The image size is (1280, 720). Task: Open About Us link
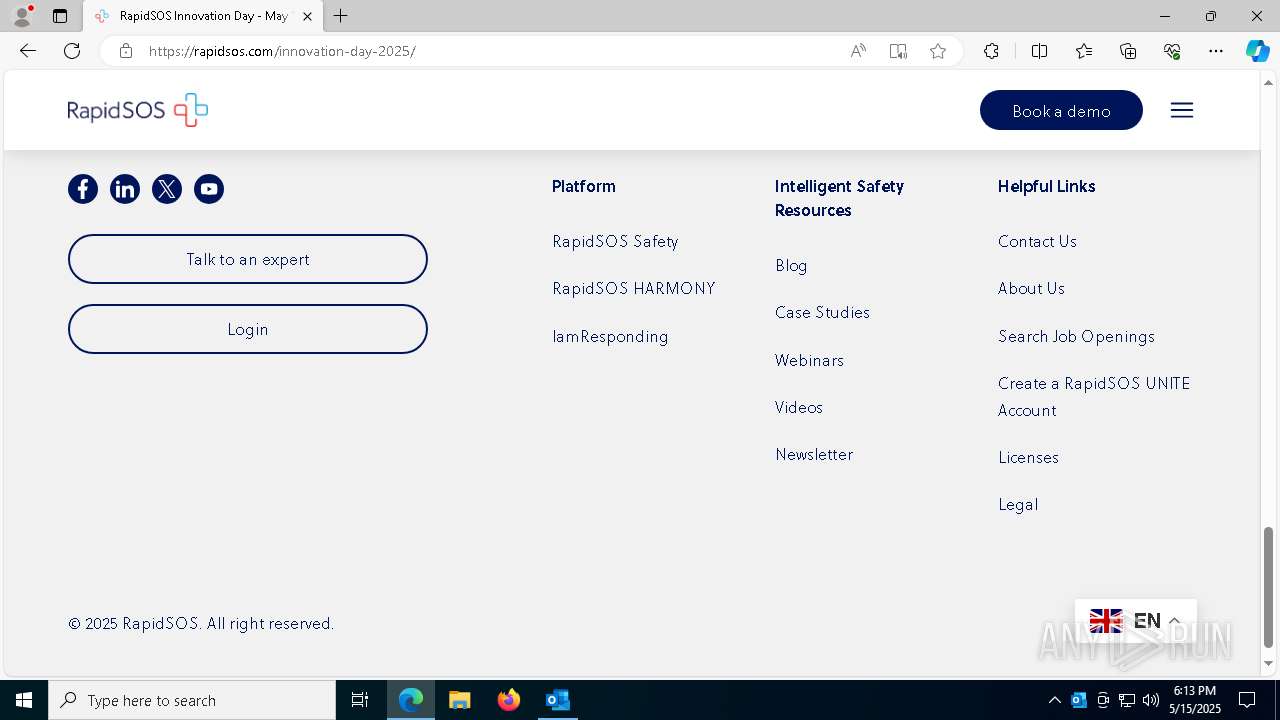(x=1031, y=288)
